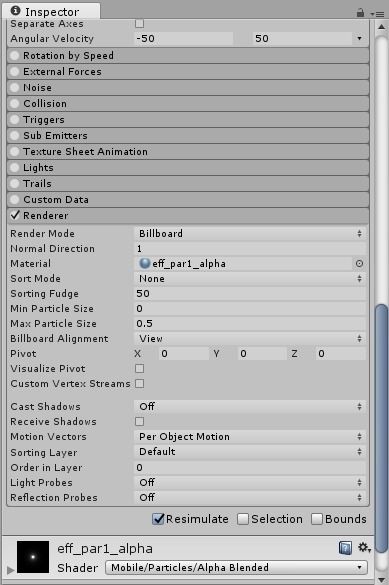Screen dimensions: 389x585
Task: Open the Inspector panel options menu icon
Action: click(377, 14)
